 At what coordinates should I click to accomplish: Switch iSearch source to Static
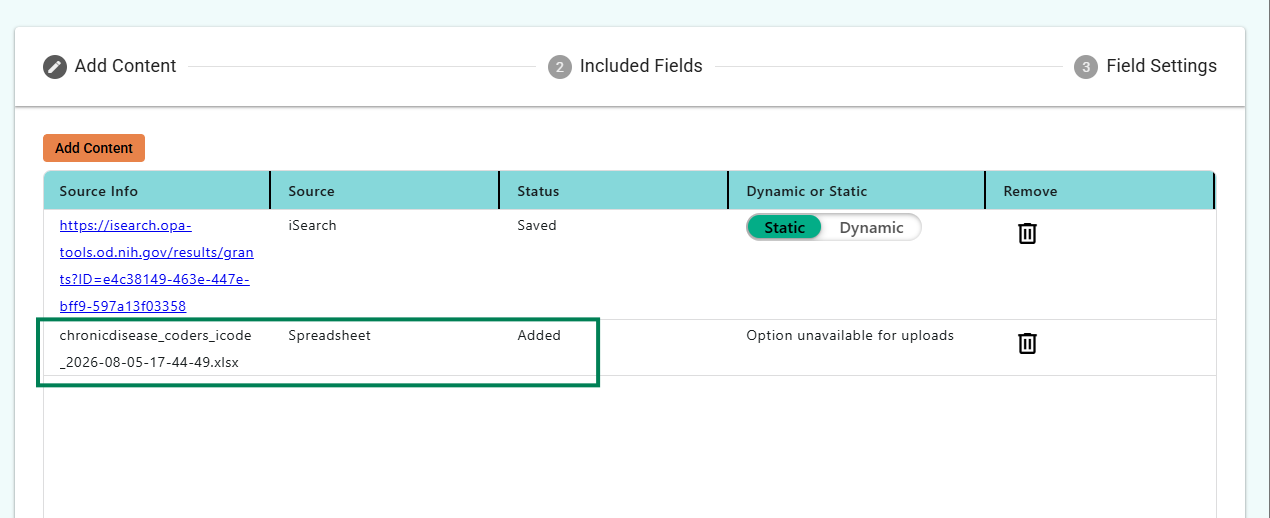784,227
